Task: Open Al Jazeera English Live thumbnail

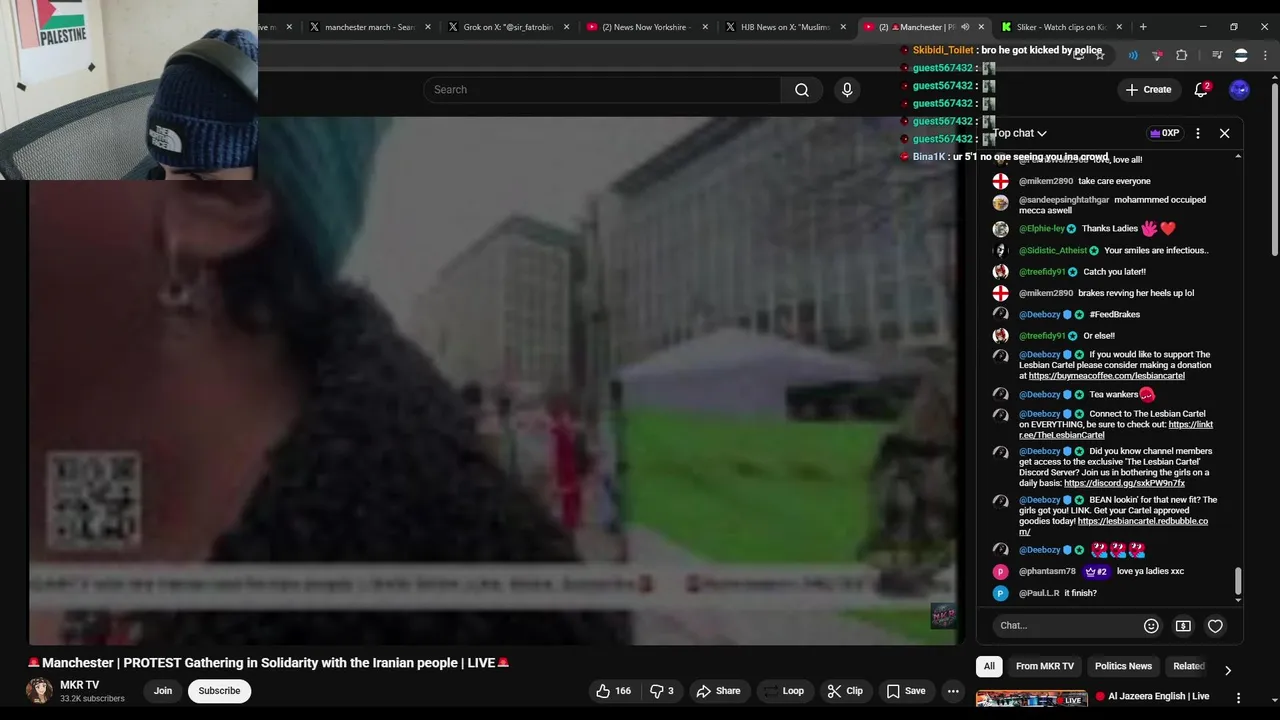Action: [1031, 699]
